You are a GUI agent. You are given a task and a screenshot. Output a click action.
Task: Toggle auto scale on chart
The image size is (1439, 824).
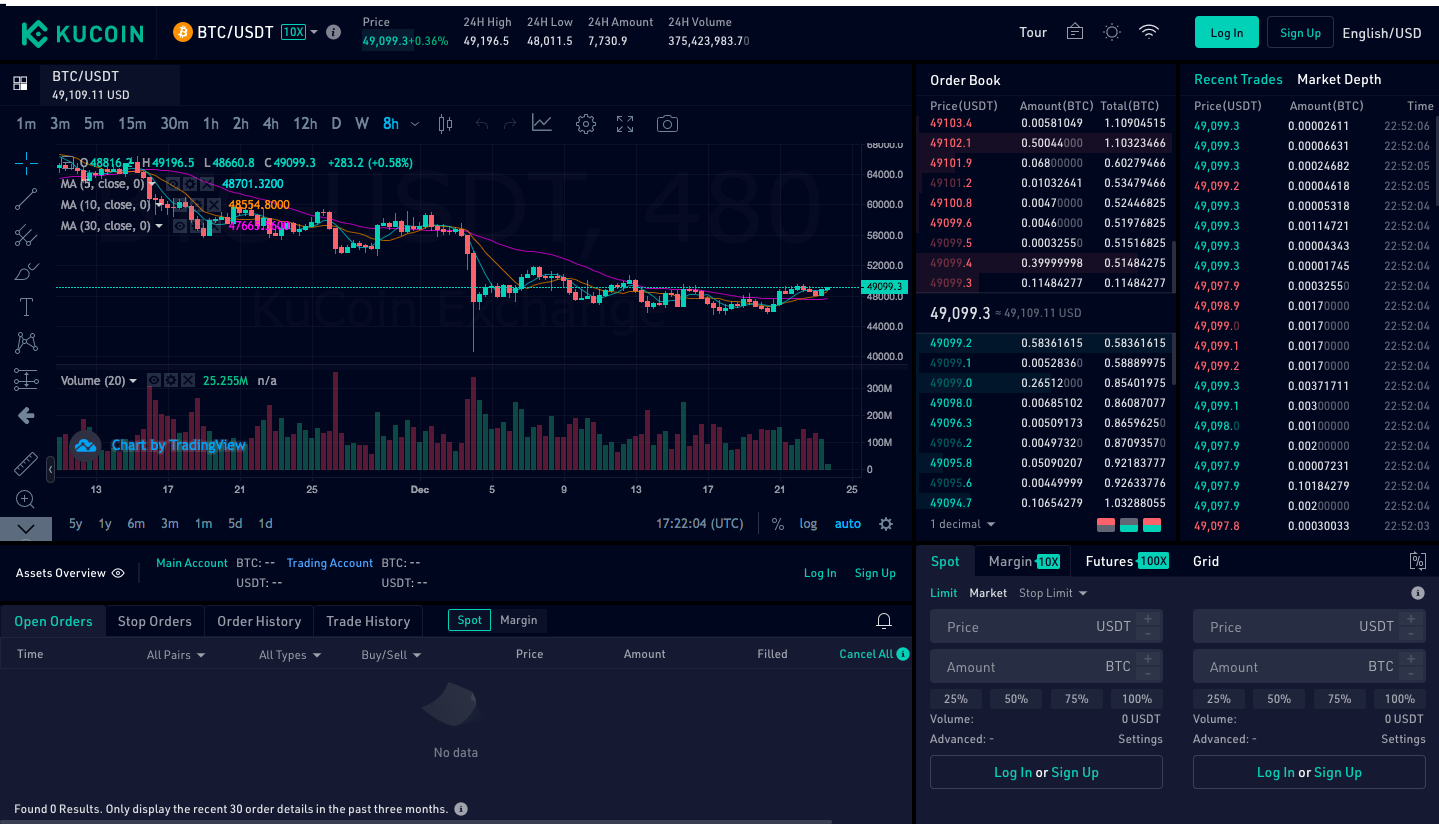(x=848, y=524)
